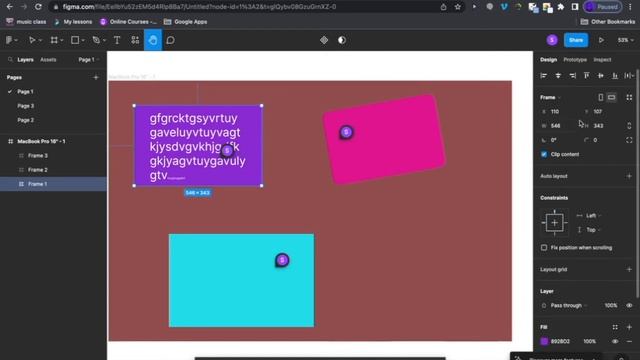
Task: Select the Pen tool
Action: (96, 40)
